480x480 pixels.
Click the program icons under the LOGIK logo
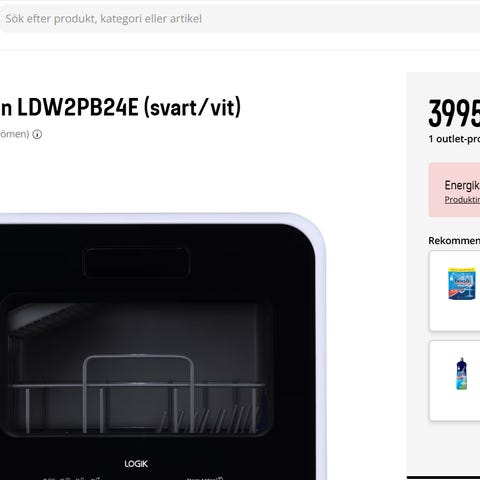(x=69, y=478)
